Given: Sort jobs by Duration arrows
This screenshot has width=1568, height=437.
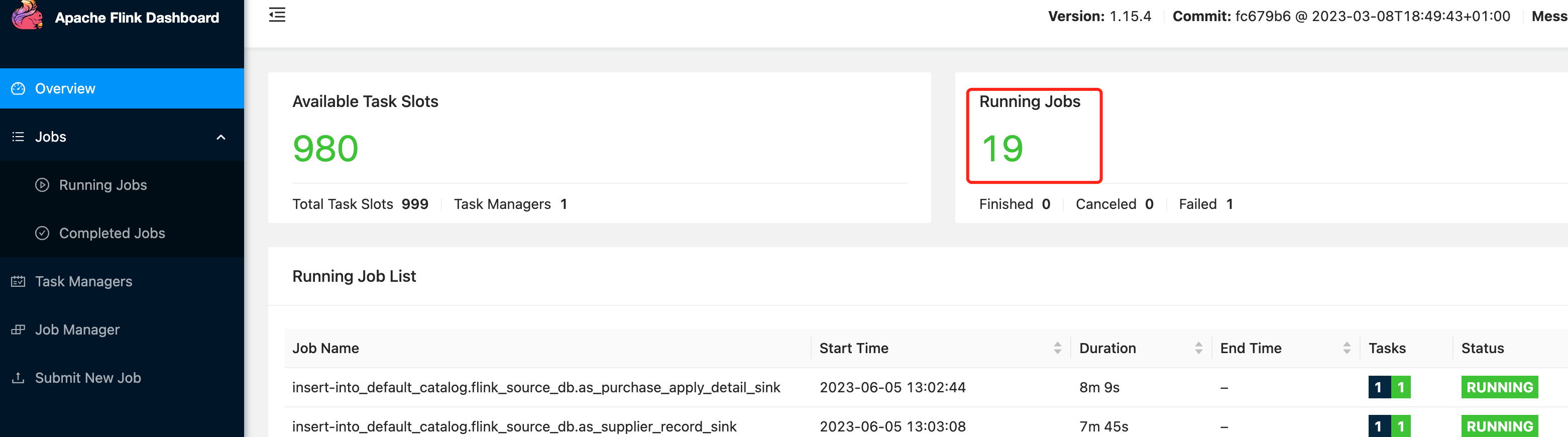Looking at the screenshot, I should (1198, 348).
